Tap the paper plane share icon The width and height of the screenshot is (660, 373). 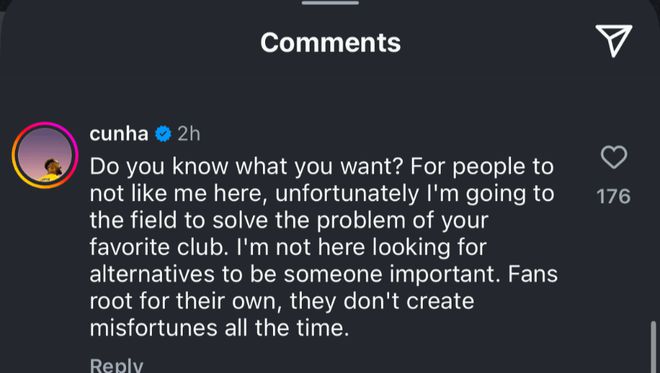pos(613,40)
